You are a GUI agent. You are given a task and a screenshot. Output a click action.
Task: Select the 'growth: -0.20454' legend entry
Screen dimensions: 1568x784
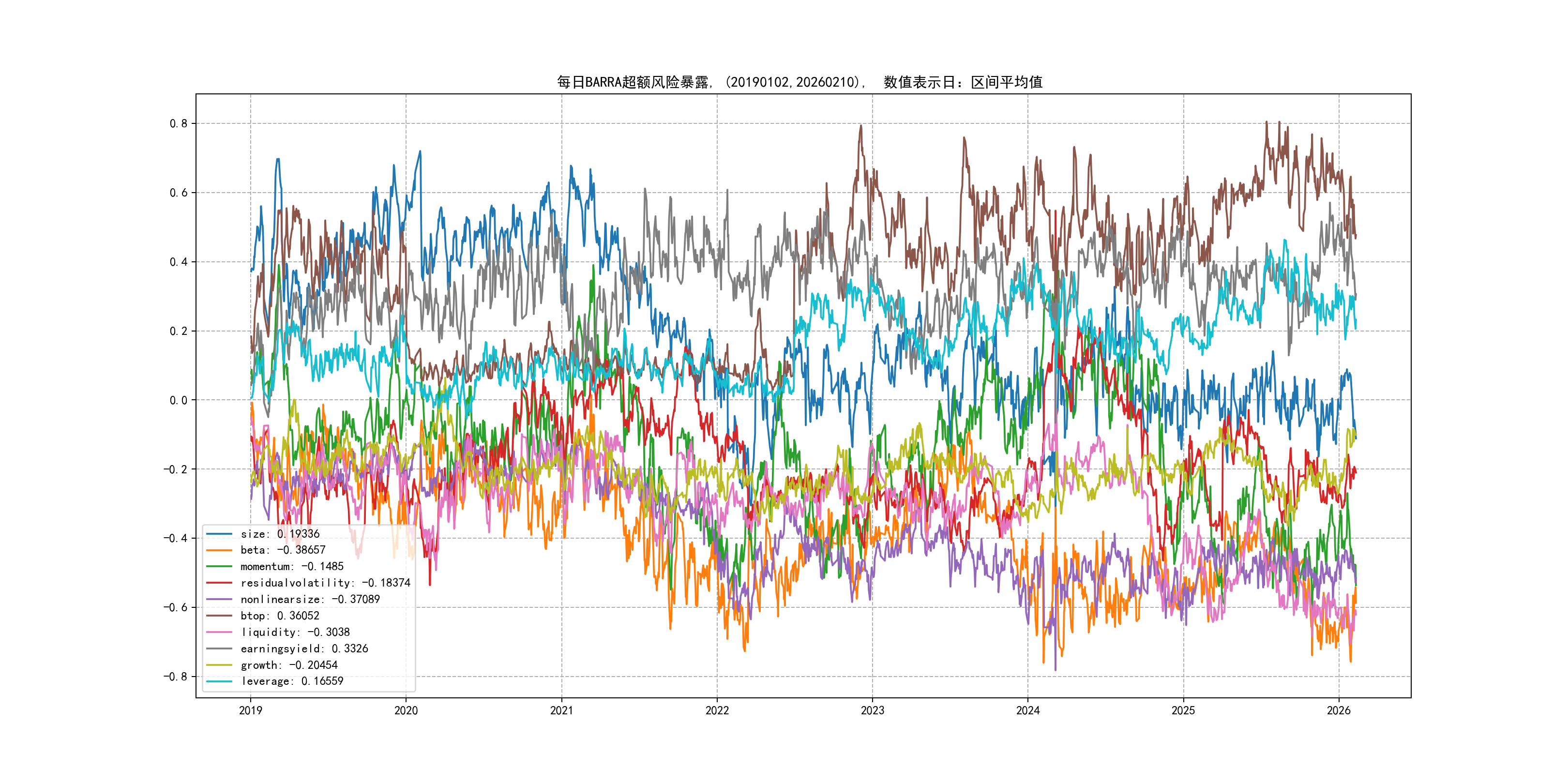click(288, 665)
